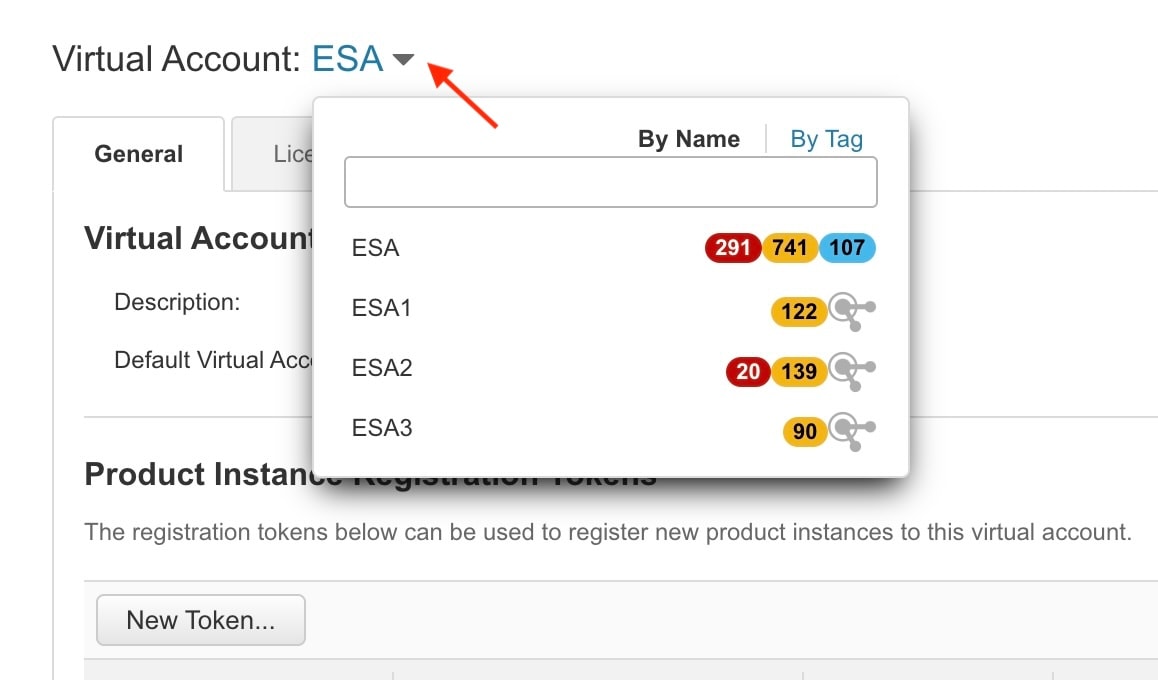Click the blue 107 badge for ESA
This screenshot has height=680, width=1158.
847,247
